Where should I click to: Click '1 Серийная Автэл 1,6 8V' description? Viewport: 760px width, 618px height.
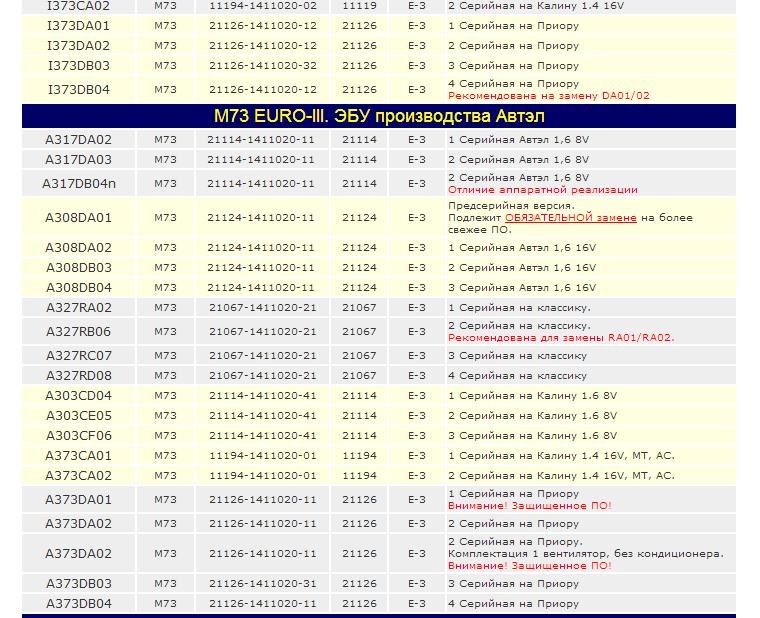[518, 140]
